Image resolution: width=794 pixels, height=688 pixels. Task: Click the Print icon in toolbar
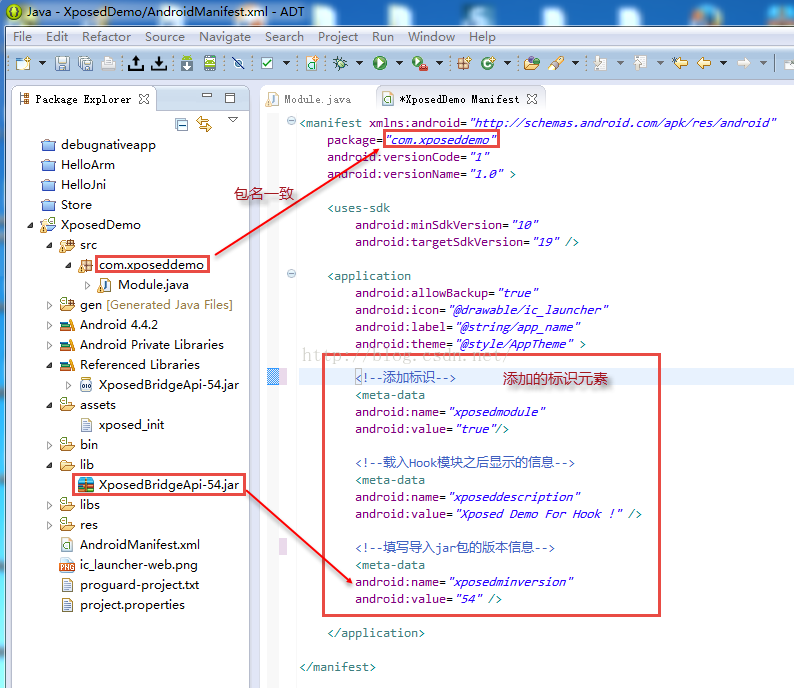pos(108,63)
